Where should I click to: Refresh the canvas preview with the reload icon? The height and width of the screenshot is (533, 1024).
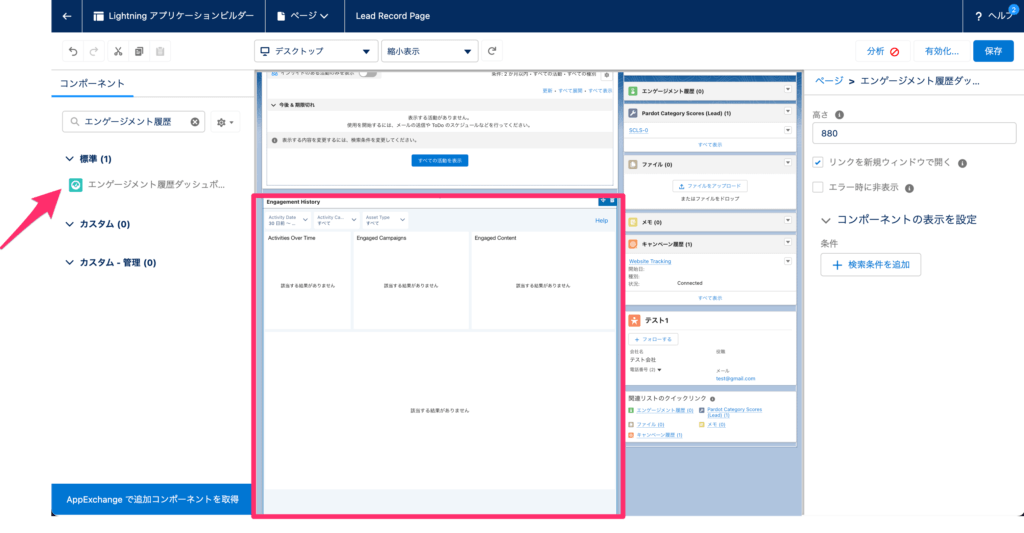click(x=492, y=51)
